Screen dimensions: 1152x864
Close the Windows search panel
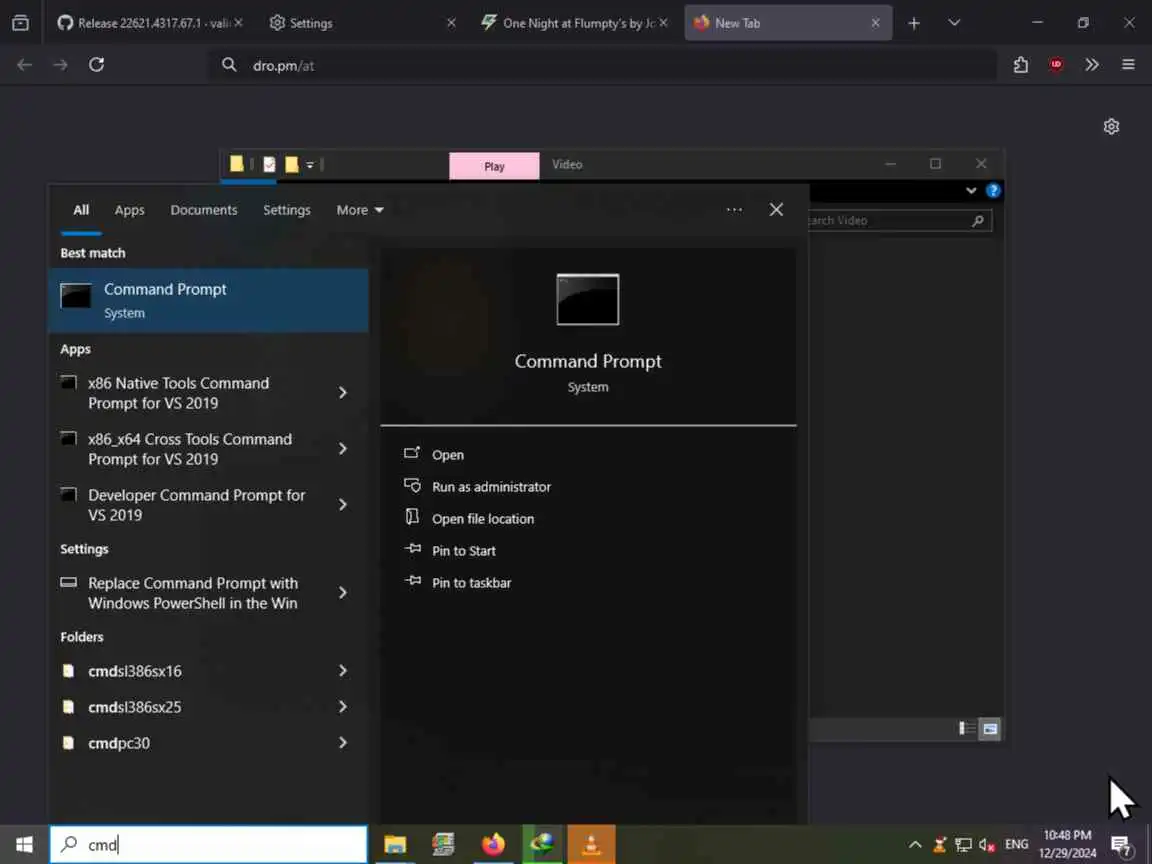(776, 209)
